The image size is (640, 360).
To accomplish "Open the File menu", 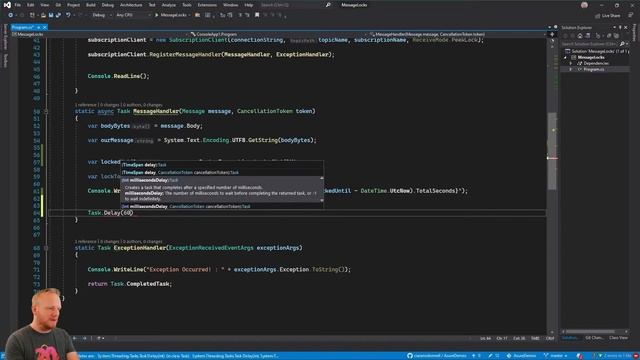I will (18, 5).
